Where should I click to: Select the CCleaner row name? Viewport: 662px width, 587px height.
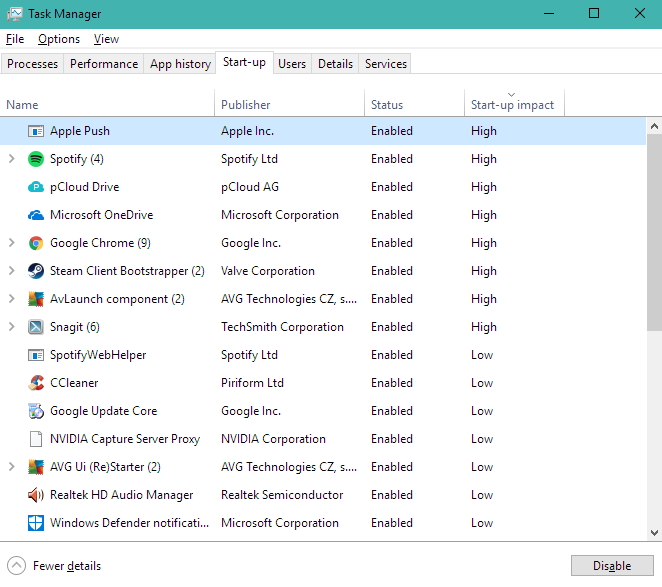(74, 383)
